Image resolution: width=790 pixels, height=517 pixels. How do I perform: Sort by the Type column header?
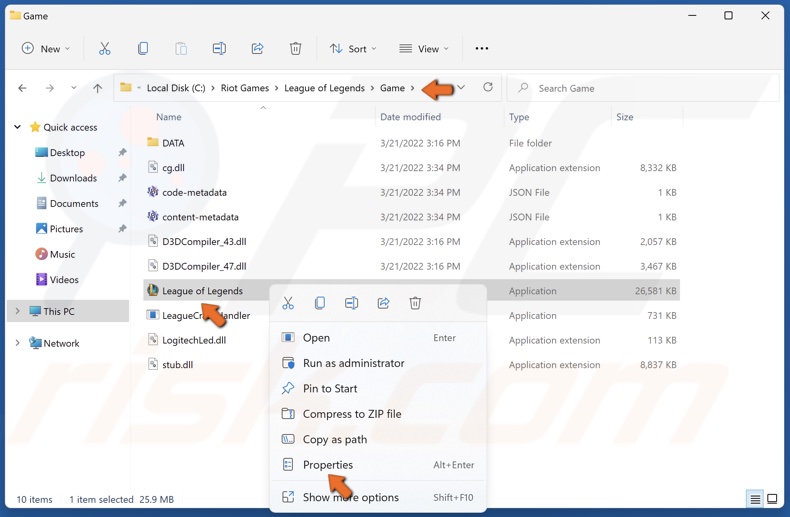518,117
